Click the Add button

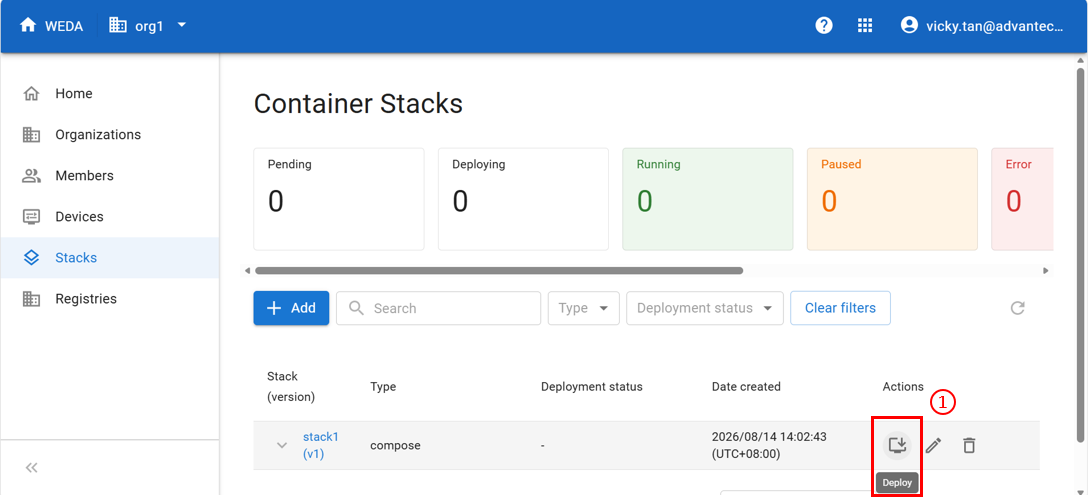(291, 308)
